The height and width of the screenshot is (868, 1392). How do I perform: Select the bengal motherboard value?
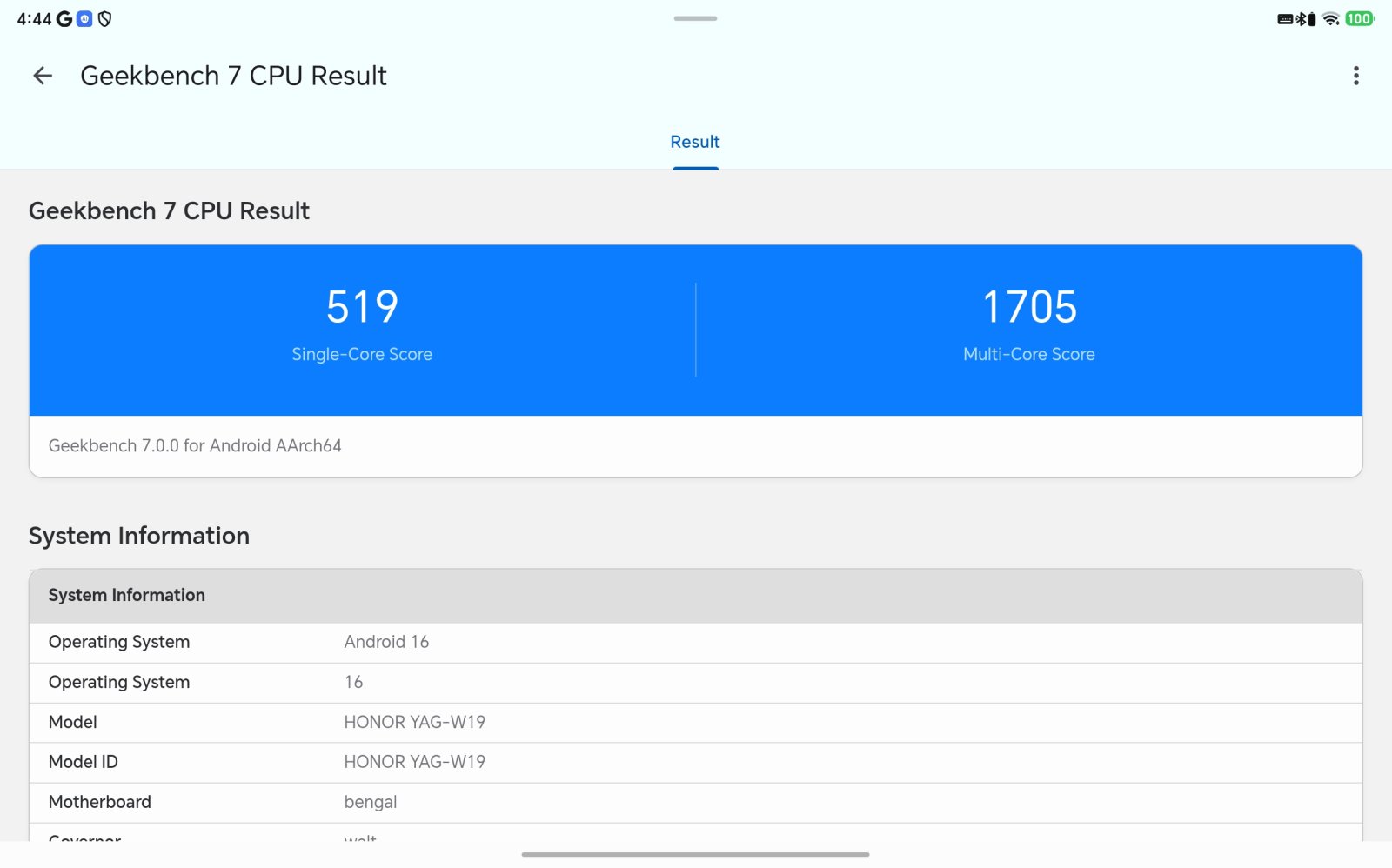point(371,802)
